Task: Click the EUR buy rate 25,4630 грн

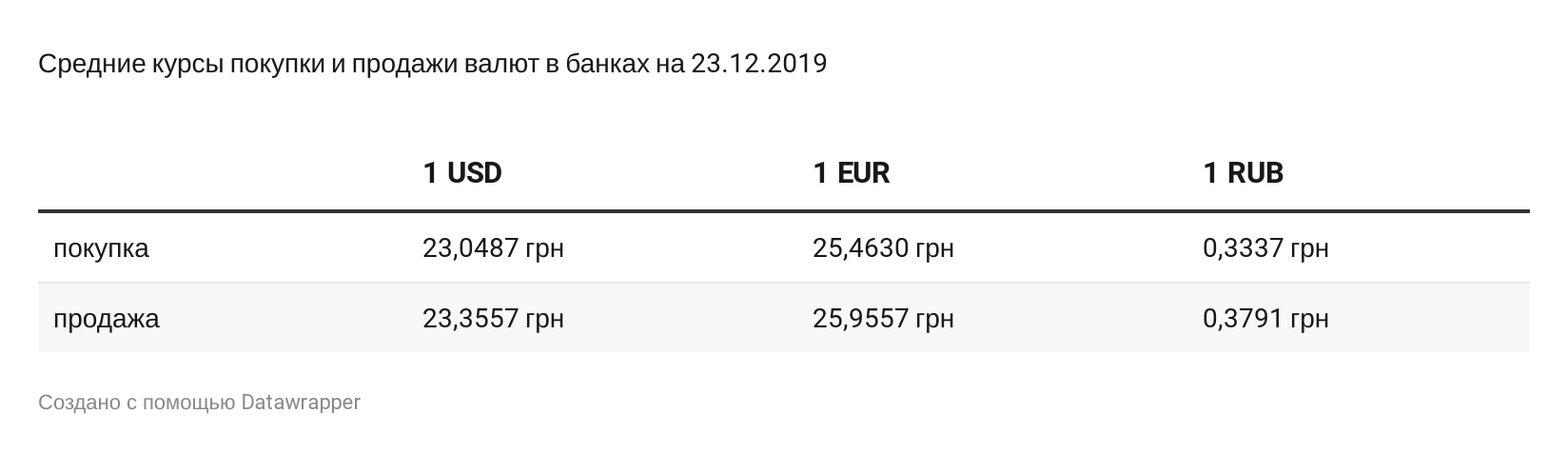Action: pyautogui.click(x=883, y=248)
